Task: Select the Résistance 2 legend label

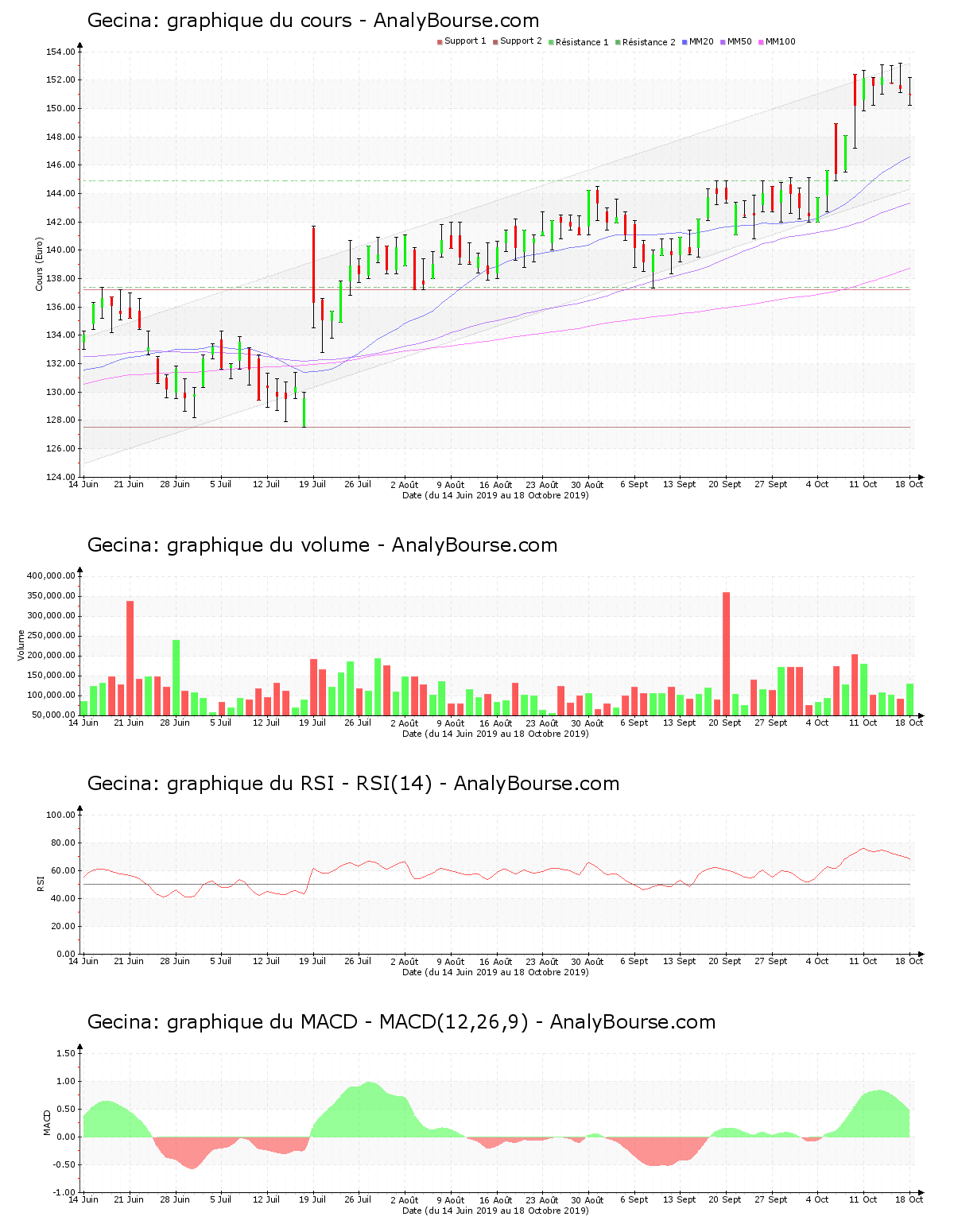Action: point(649,42)
